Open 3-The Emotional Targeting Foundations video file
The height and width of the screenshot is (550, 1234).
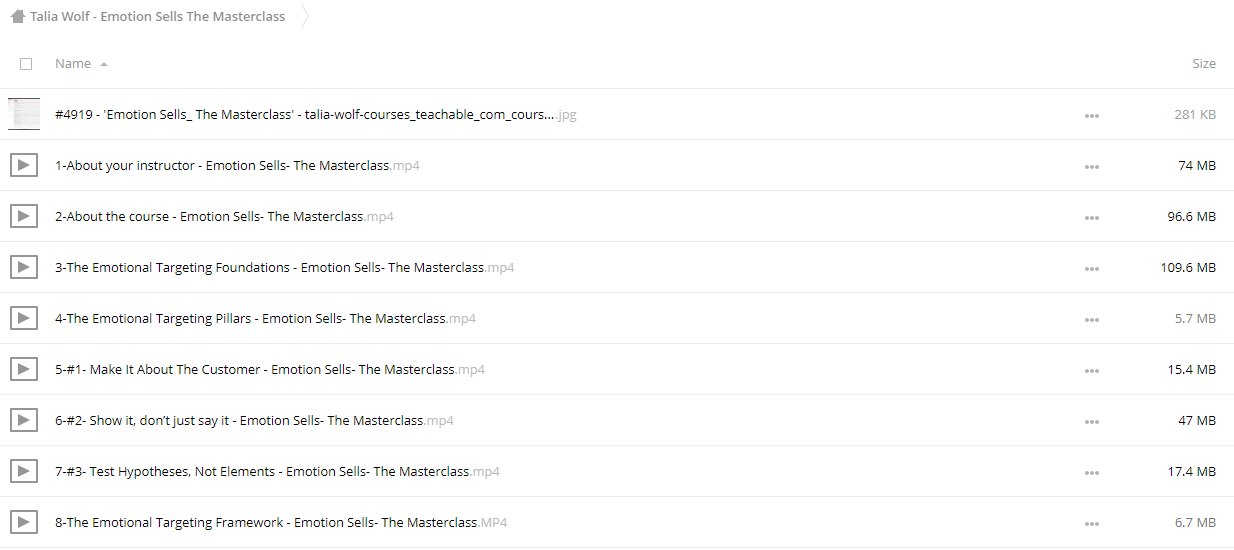click(x=284, y=267)
